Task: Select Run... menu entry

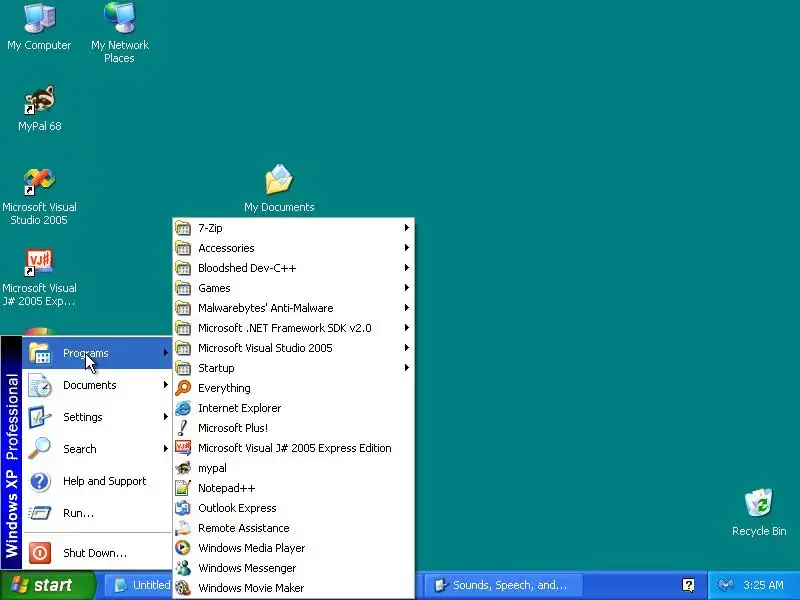Action: click(97, 513)
